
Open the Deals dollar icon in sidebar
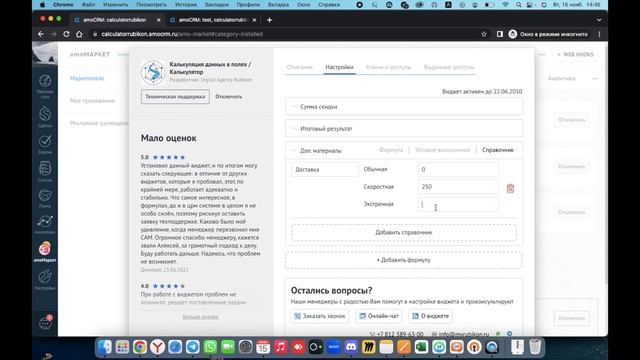(45, 114)
